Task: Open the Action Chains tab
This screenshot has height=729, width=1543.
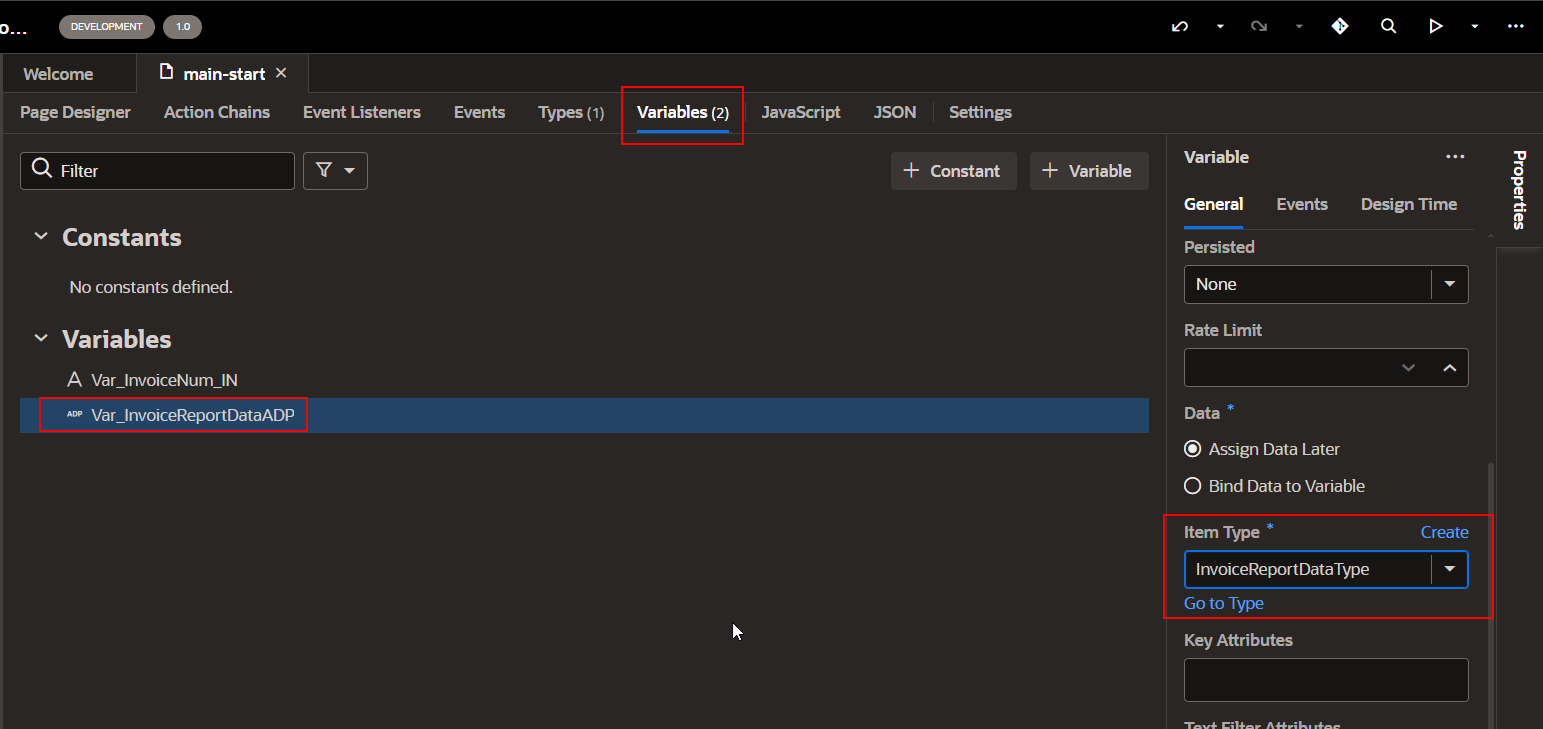Action: coord(217,112)
